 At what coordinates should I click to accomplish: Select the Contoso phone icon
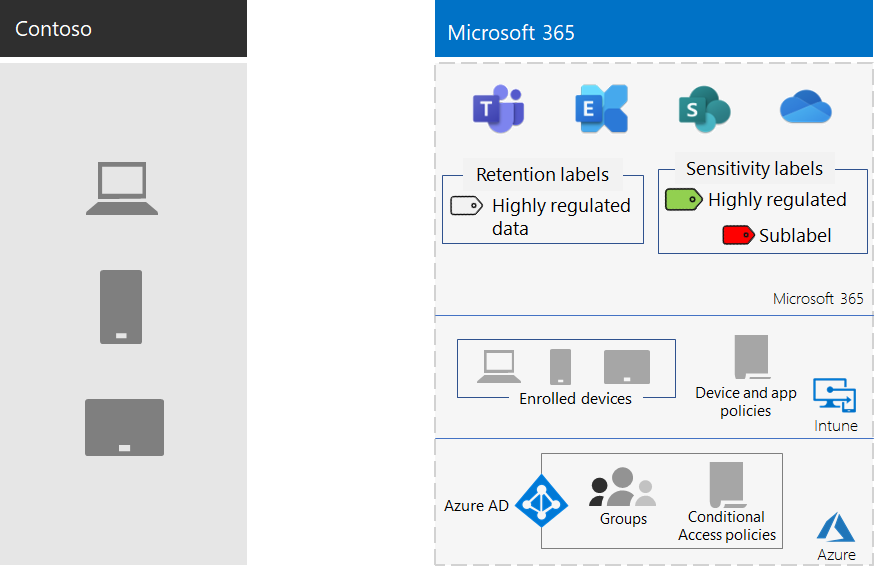tap(121, 307)
